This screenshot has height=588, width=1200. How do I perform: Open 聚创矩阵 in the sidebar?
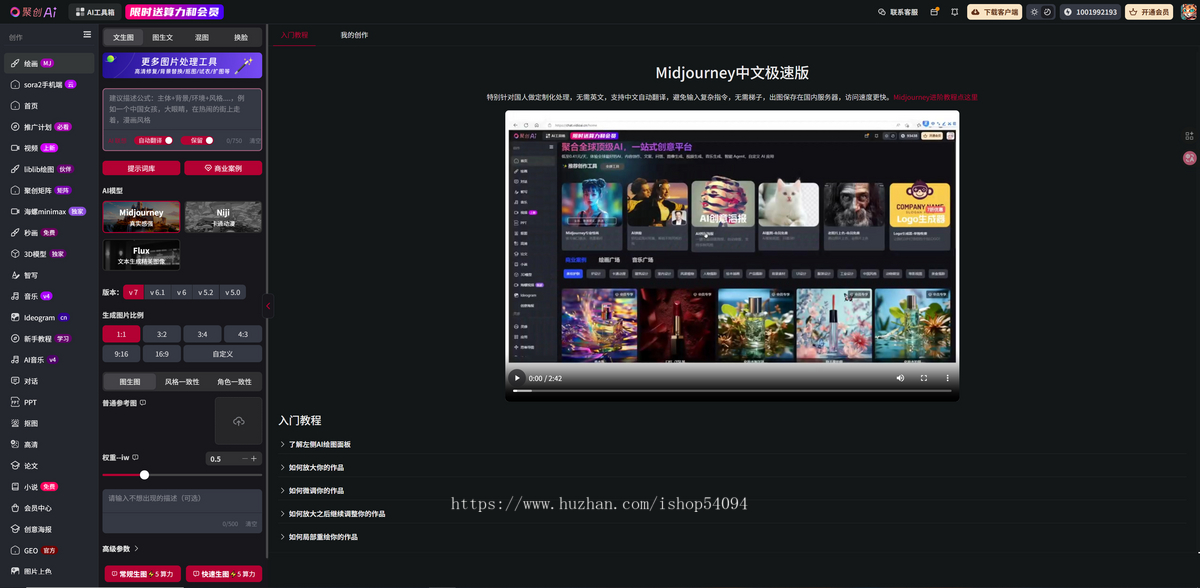(x=49, y=190)
